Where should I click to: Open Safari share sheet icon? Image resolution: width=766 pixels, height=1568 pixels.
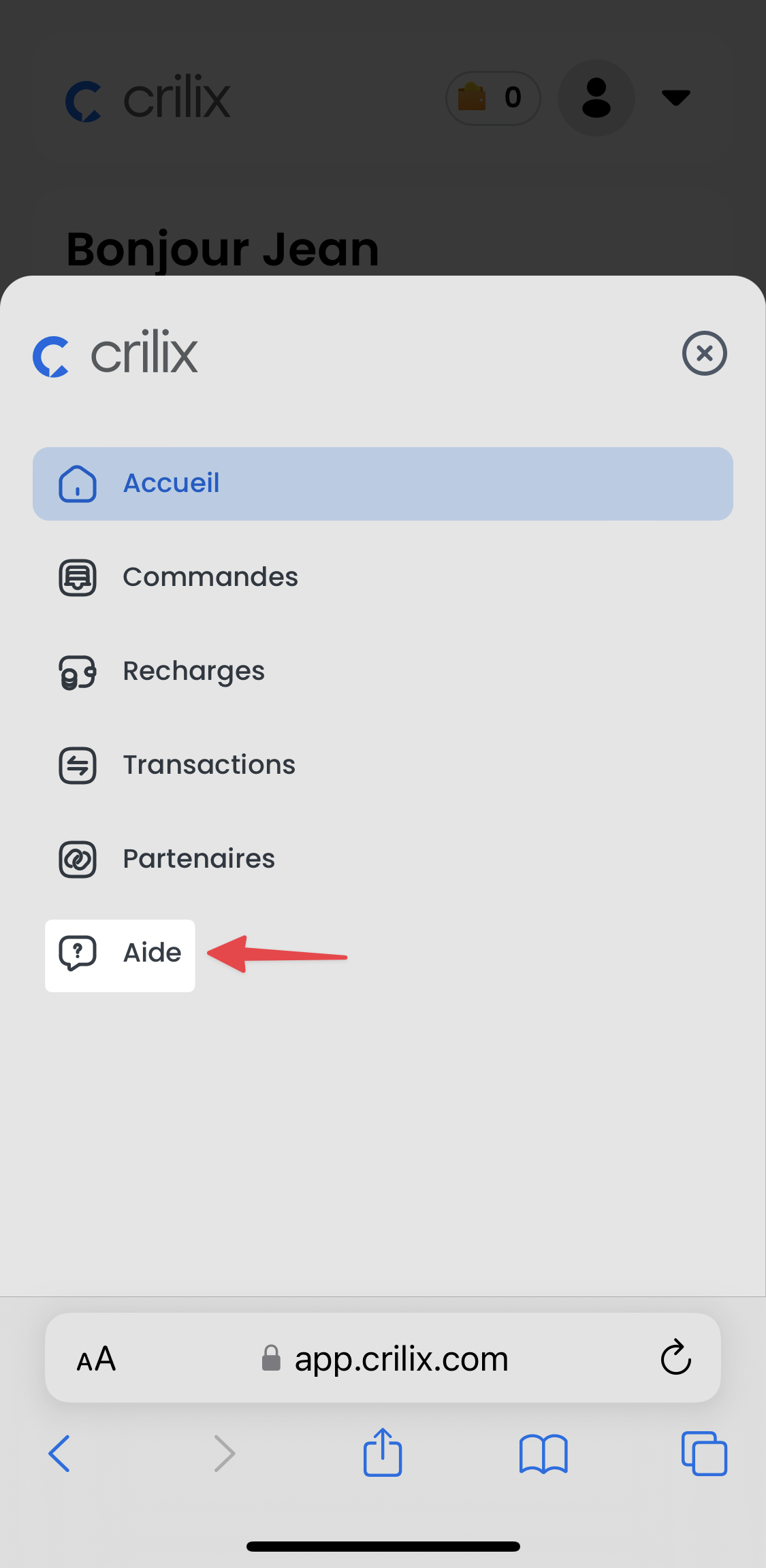383,1452
